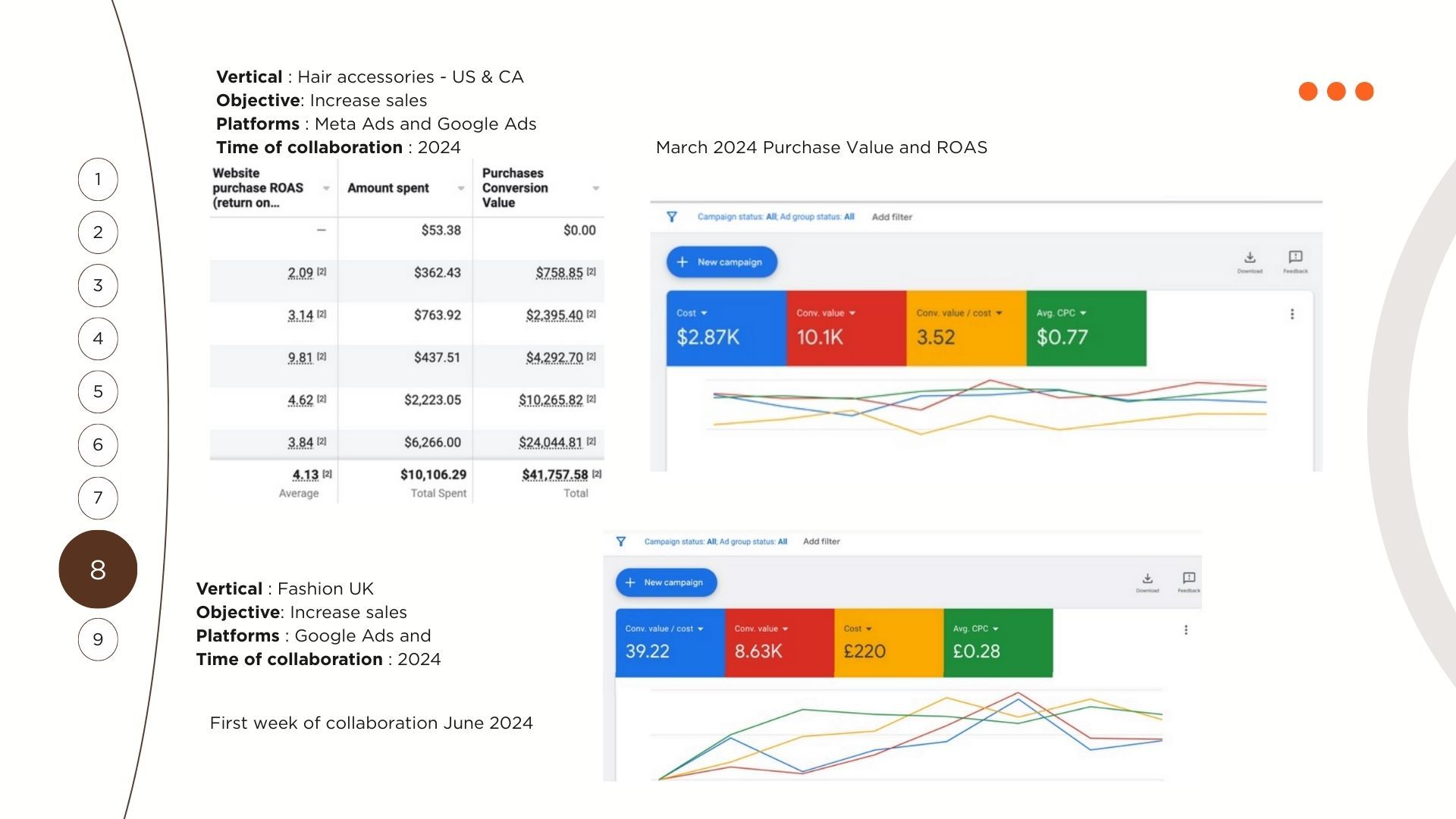Click the filter funnel icon in upper Google Ads panel

pyautogui.click(x=671, y=217)
